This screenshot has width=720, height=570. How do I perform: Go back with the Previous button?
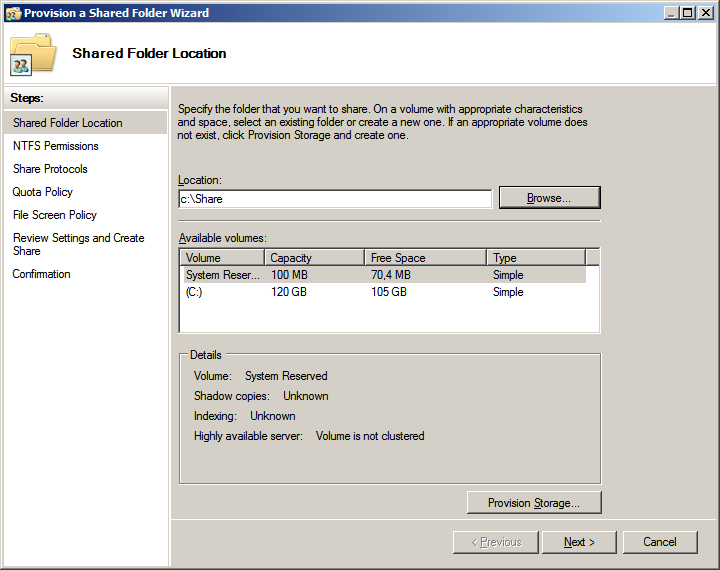(x=495, y=542)
